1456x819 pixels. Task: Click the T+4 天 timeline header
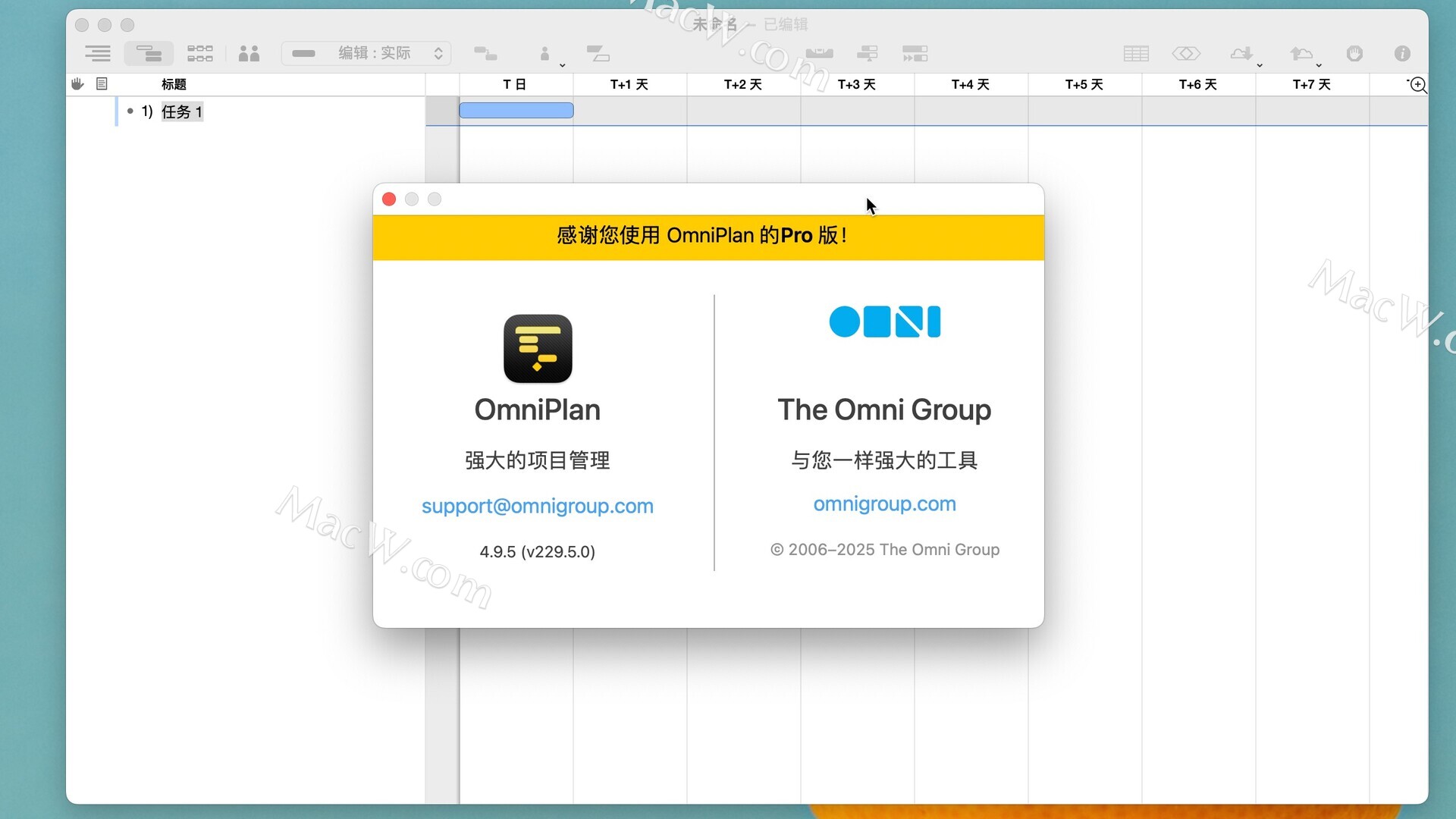(971, 84)
